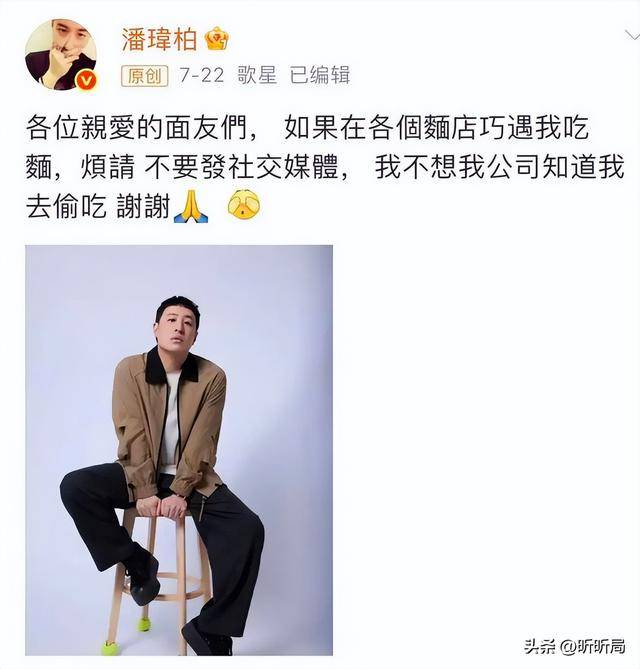The height and width of the screenshot is (669, 640).
Task: Click the 7-22 post timestamp
Action: 201,76
